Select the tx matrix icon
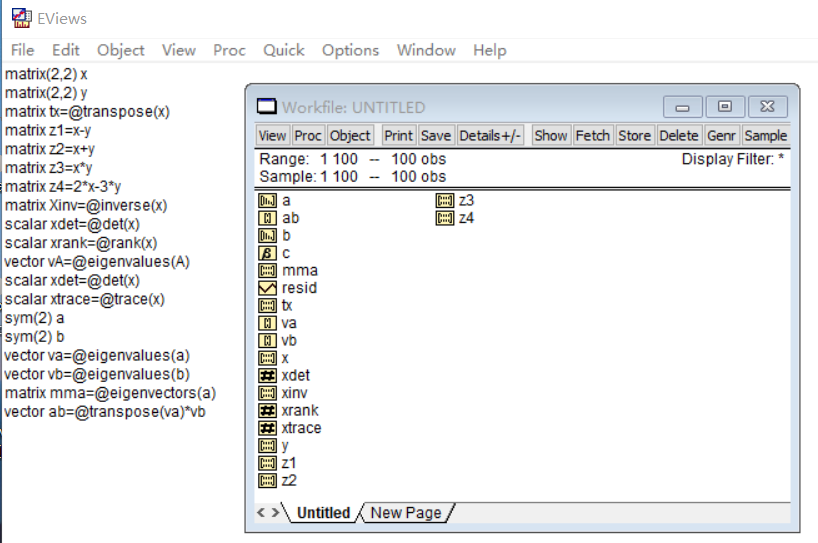The height and width of the screenshot is (543, 818). pos(267,306)
